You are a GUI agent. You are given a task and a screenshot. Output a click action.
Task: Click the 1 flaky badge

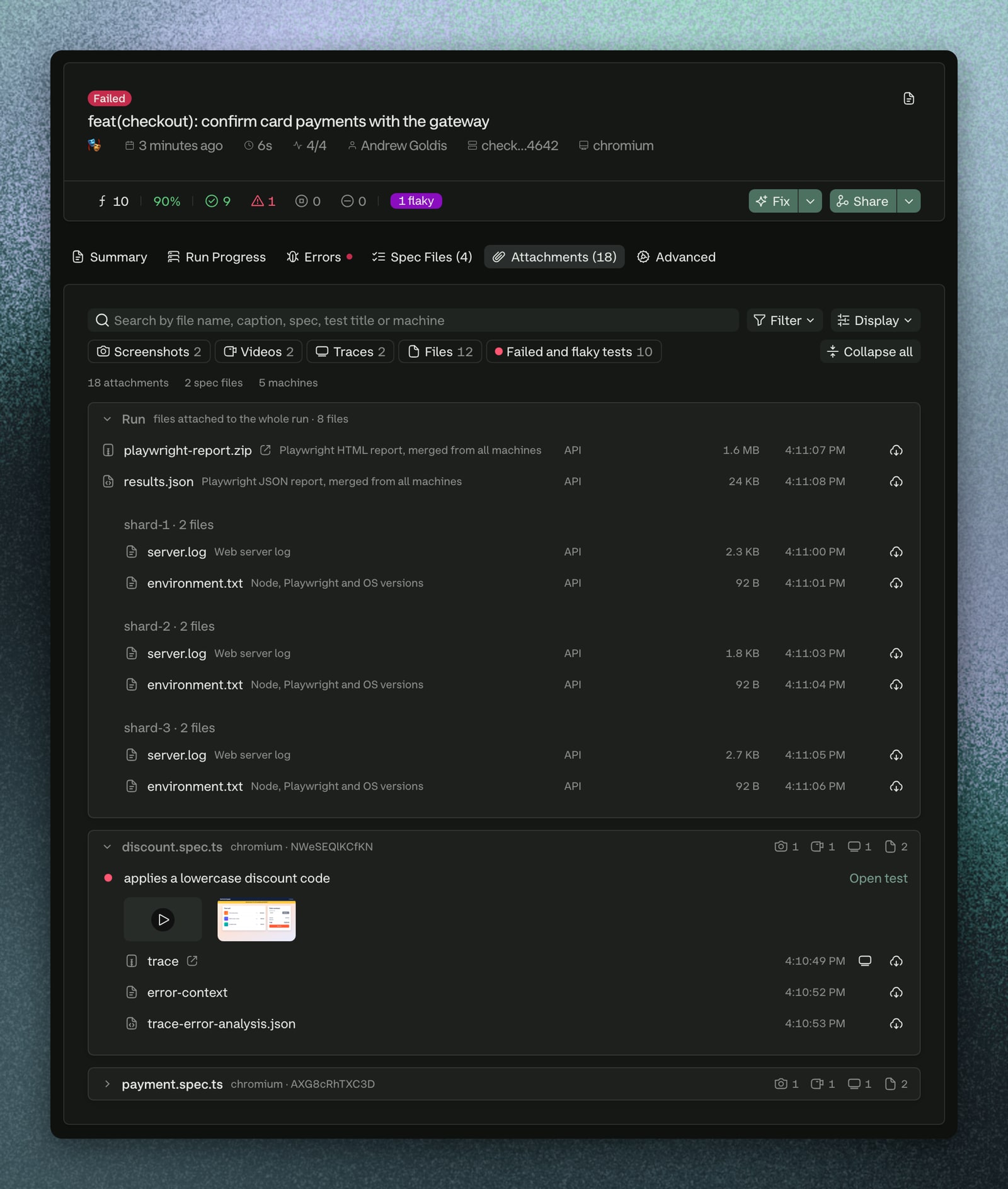(x=416, y=201)
